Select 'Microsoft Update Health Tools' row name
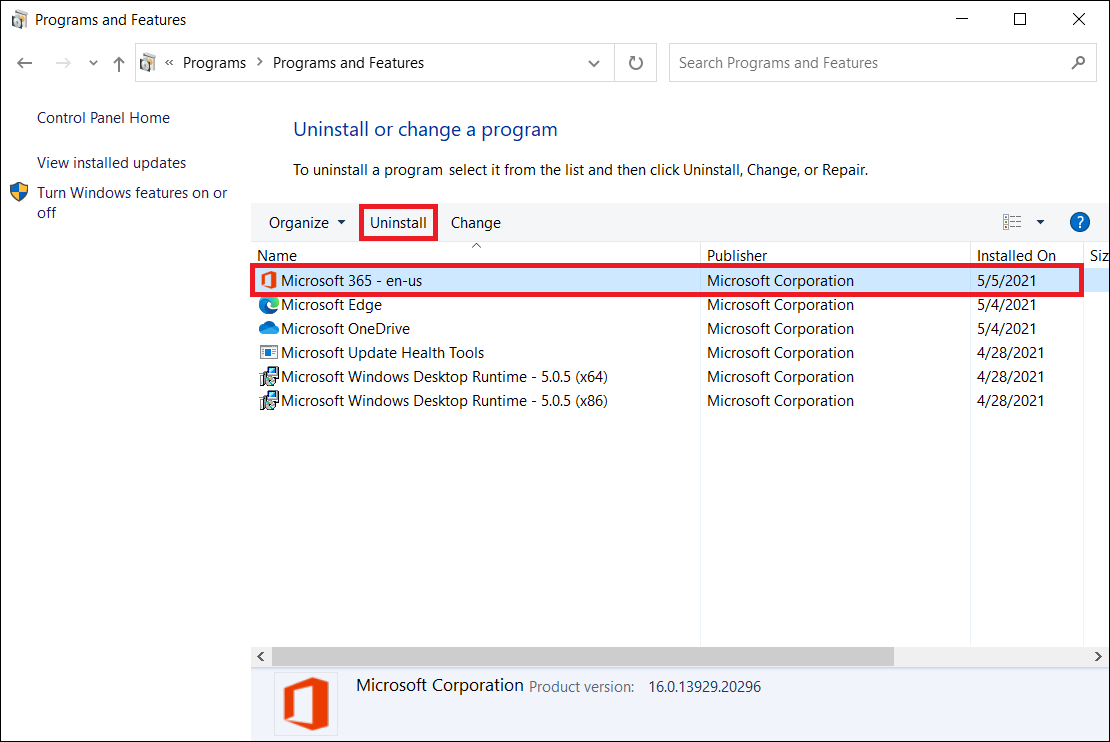The width and height of the screenshot is (1110, 742). tap(382, 353)
